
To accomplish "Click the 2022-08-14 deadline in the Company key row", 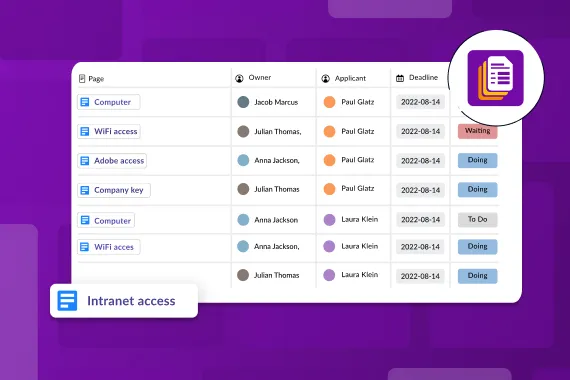I will coord(421,190).
